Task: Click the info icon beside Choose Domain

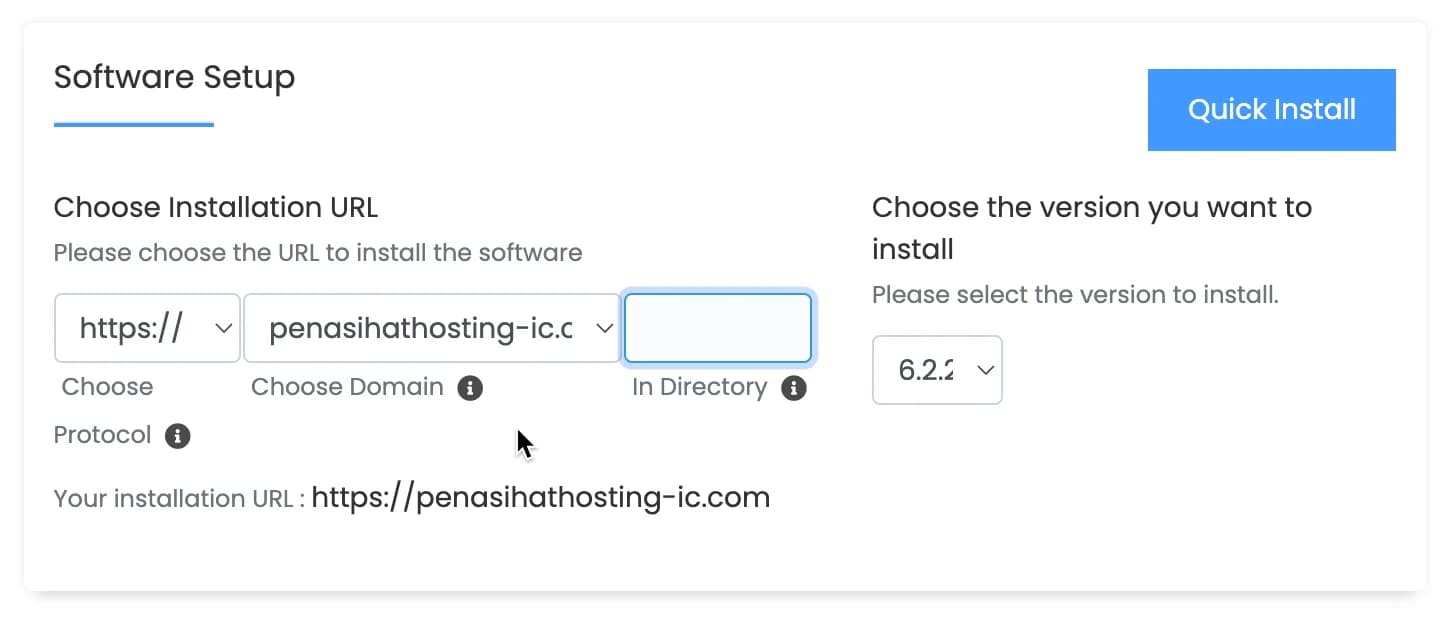Action: click(470, 387)
